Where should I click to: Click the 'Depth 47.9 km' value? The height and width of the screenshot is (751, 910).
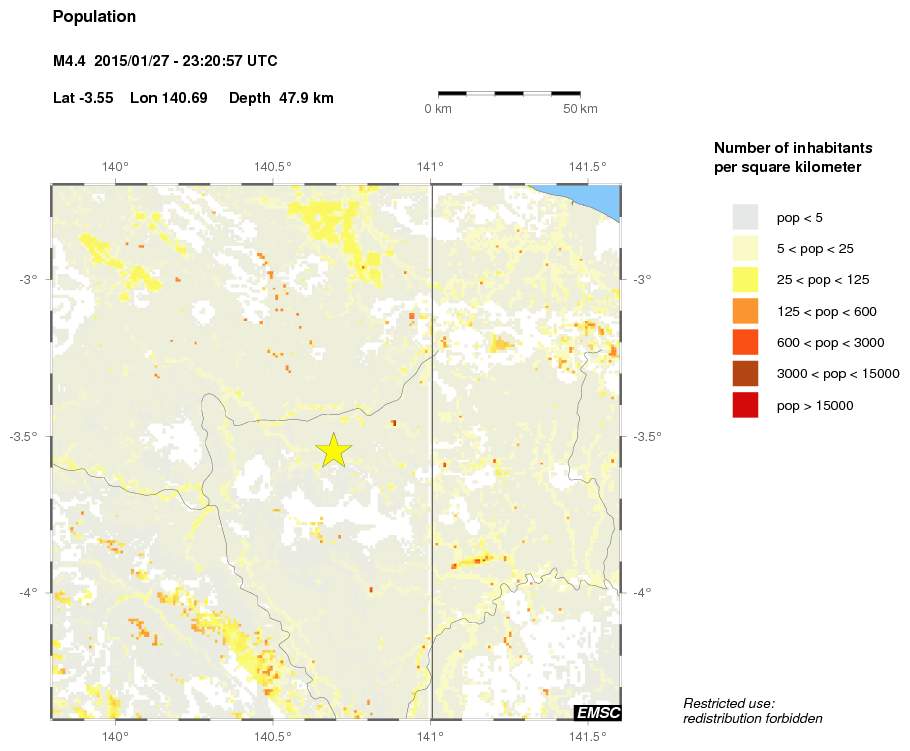(x=281, y=98)
